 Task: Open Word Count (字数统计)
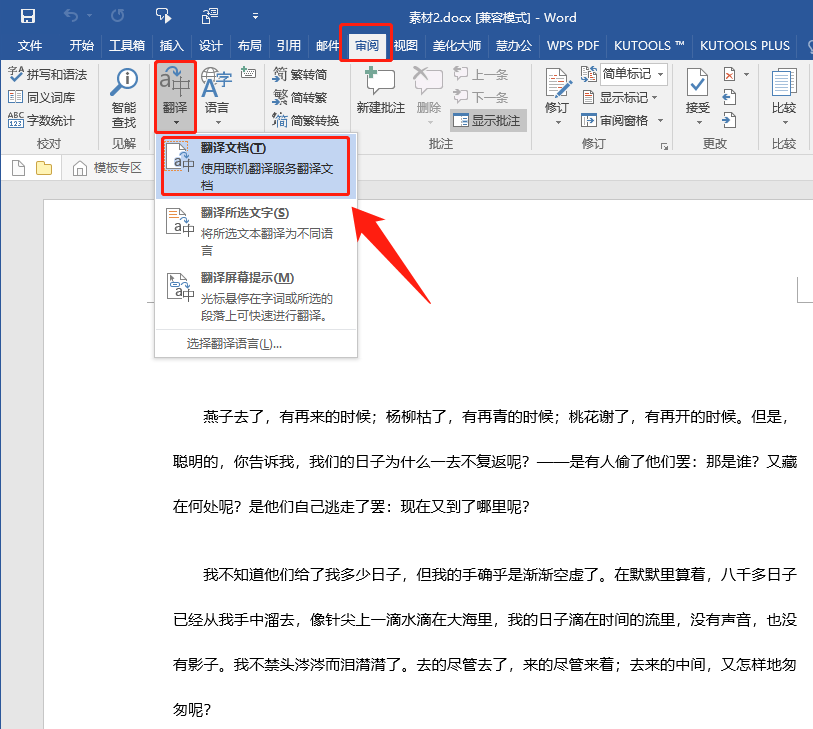(x=41, y=120)
